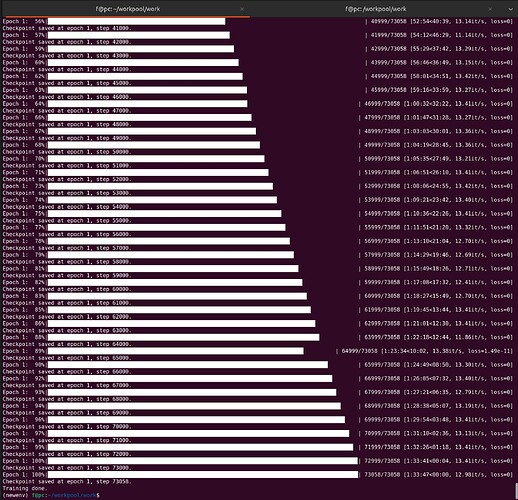This screenshot has height=500, width=518.
Task: Click the '49999/73058' progress count
Action: click(382, 145)
